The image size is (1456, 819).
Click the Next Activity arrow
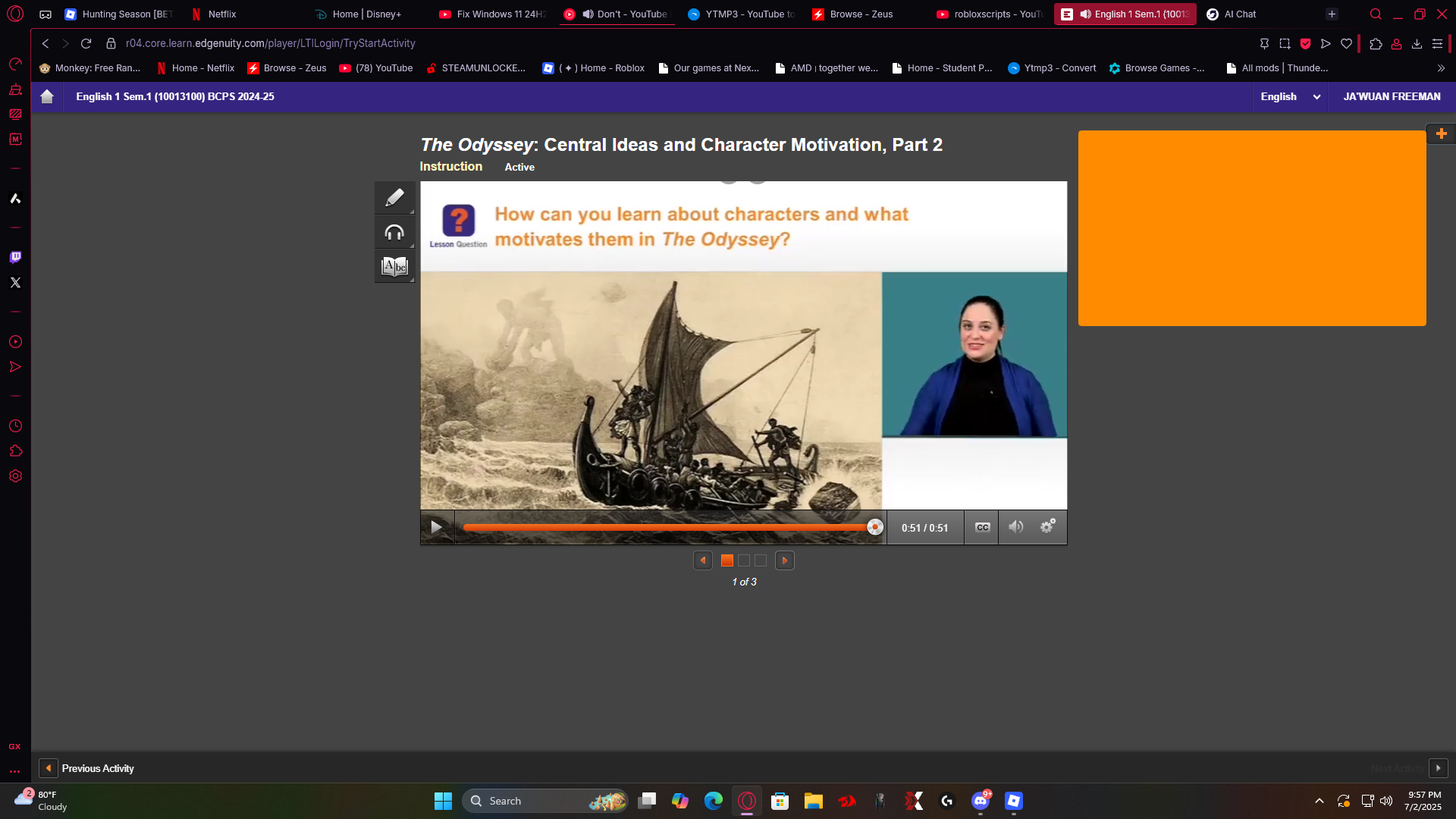tap(1438, 768)
